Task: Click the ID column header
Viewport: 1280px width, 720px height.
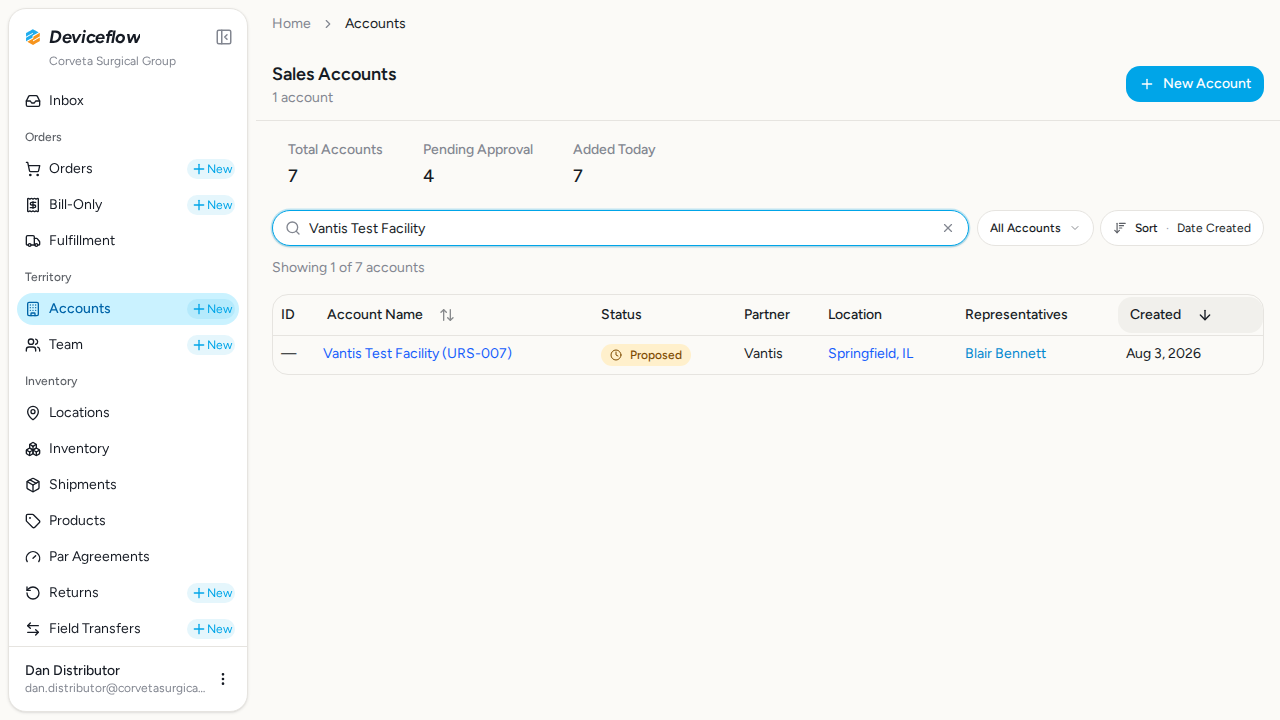Action: coord(288,315)
